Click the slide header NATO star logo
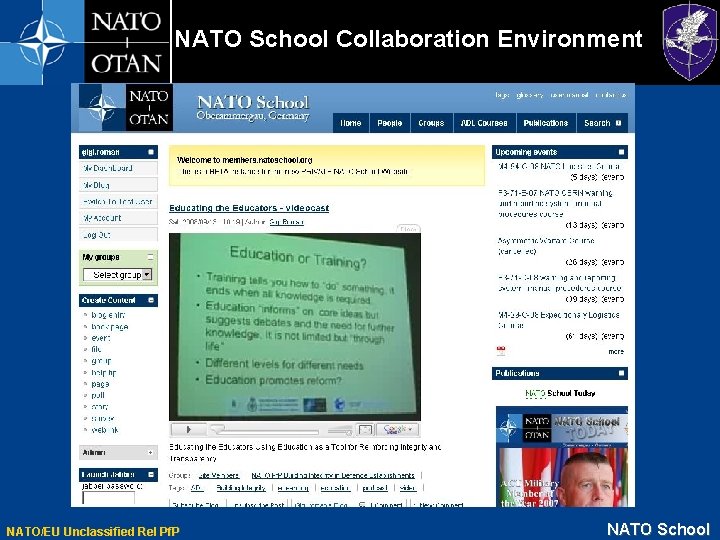Screen dimensions: 720x540 coord(42,42)
